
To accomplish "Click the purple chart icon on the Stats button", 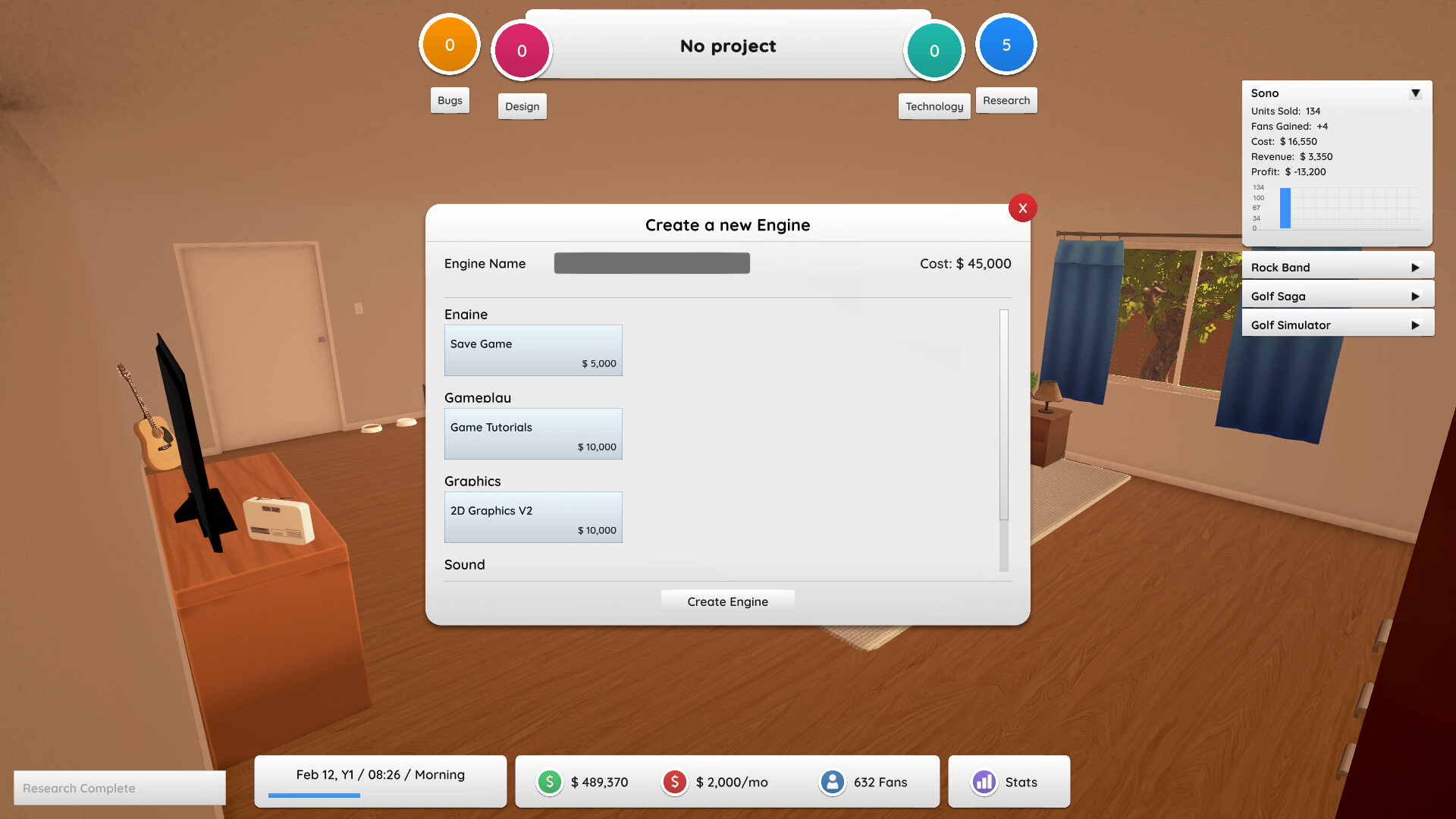I will tap(984, 782).
